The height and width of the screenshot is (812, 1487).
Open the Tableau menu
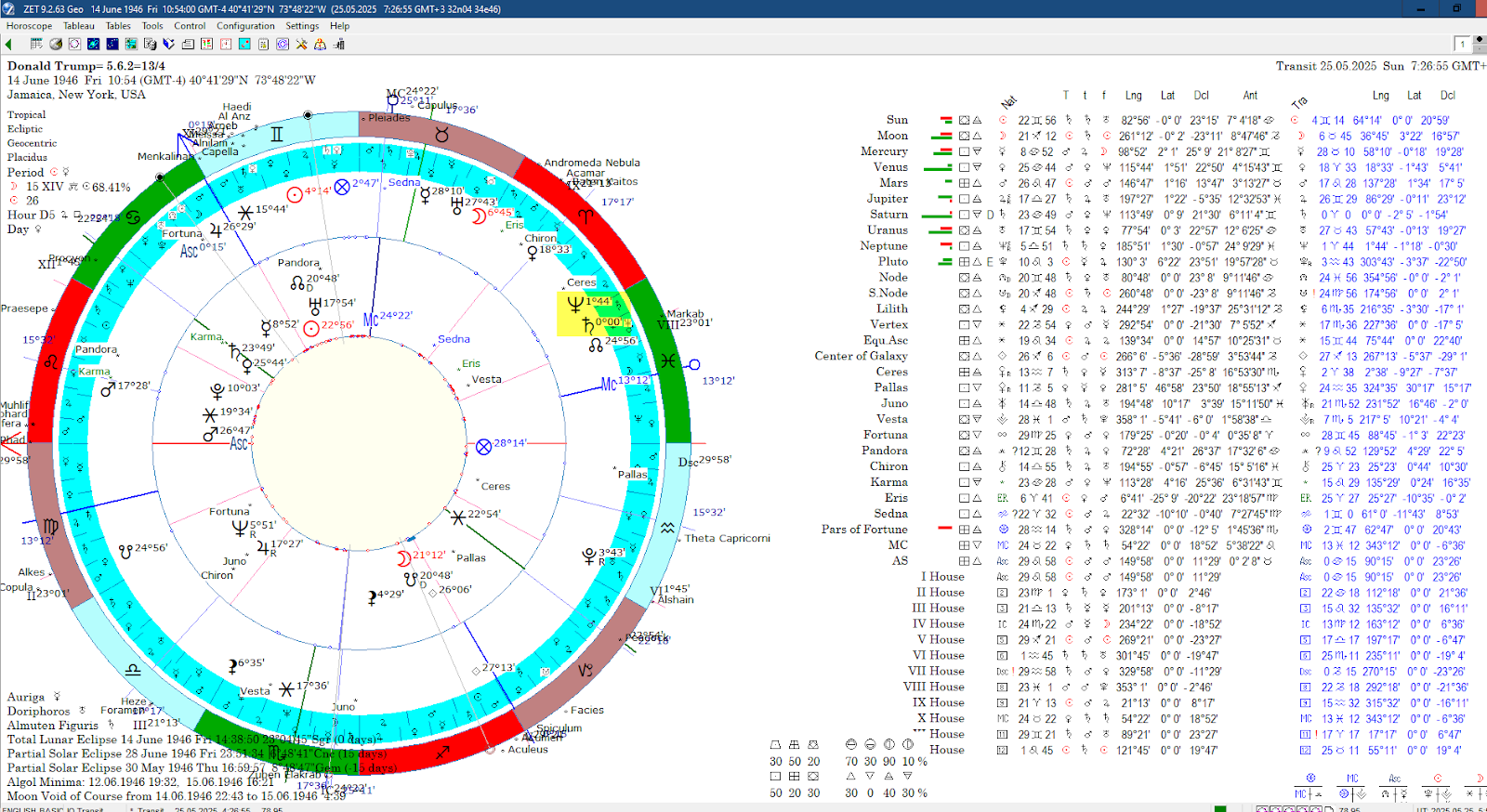(x=79, y=26)
